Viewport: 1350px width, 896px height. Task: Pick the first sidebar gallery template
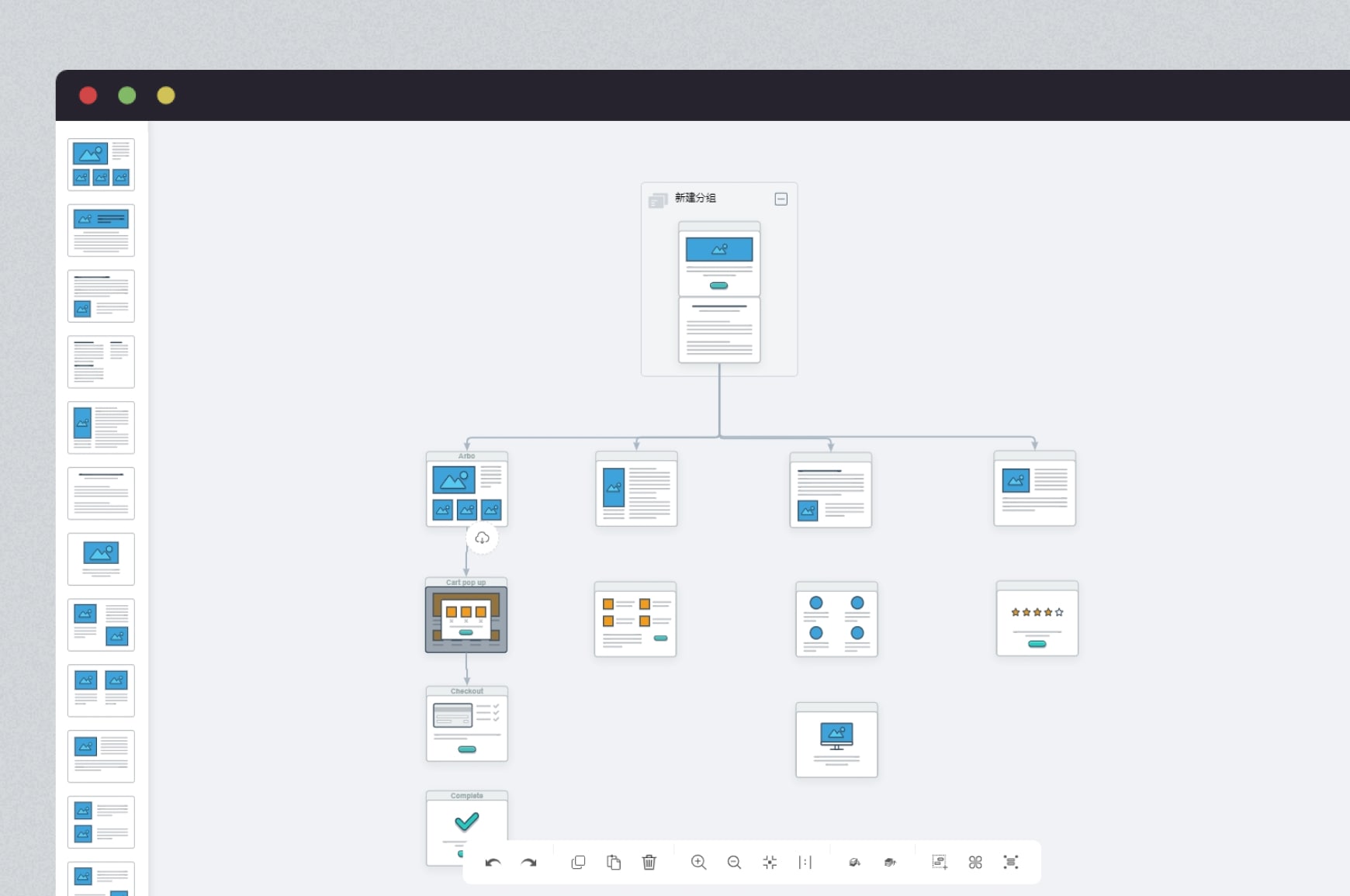101,164
